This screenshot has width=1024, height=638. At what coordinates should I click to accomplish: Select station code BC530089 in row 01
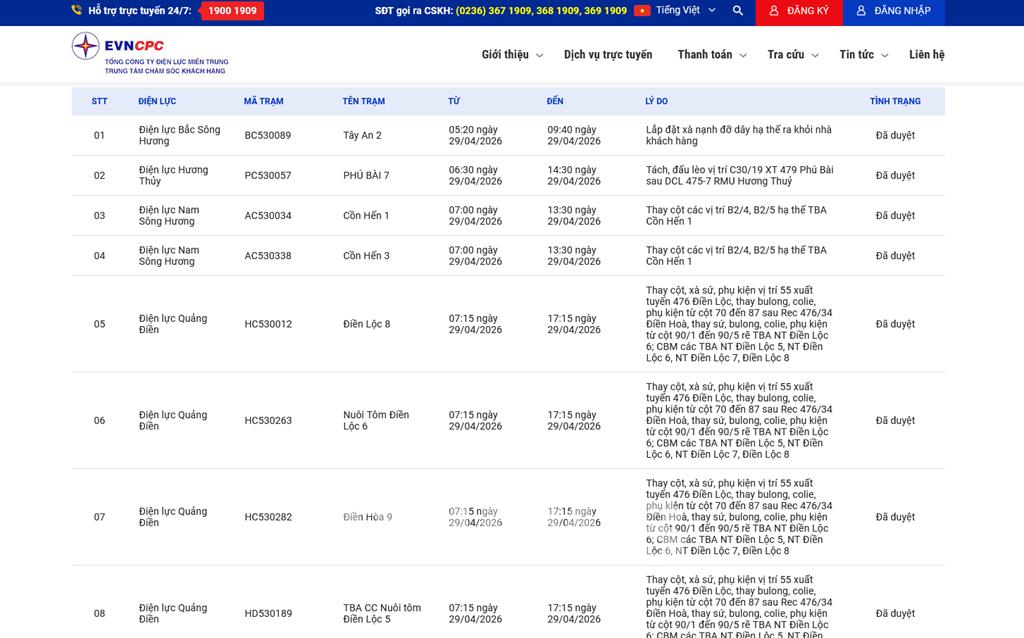click(x=268, y=136)
